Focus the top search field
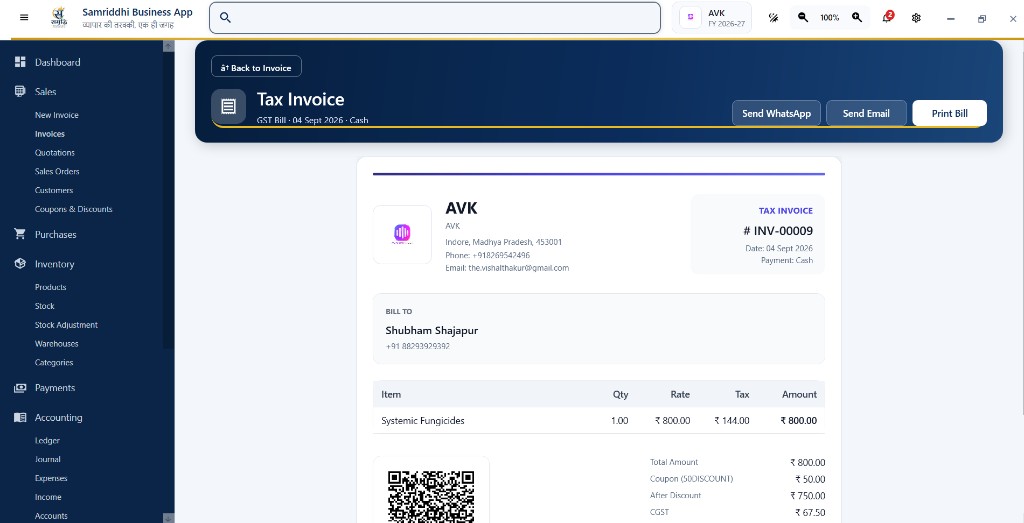The image size is (1024, 523). click(x=435, y=18)
